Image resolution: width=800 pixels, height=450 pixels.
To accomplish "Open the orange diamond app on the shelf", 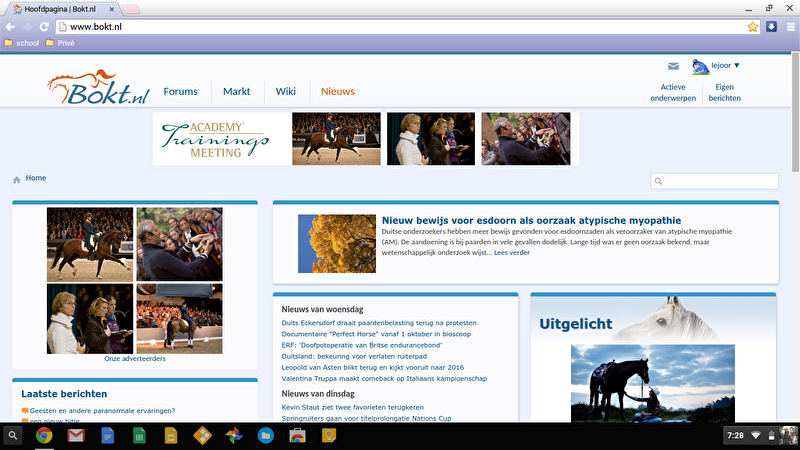I will [203, 436].
